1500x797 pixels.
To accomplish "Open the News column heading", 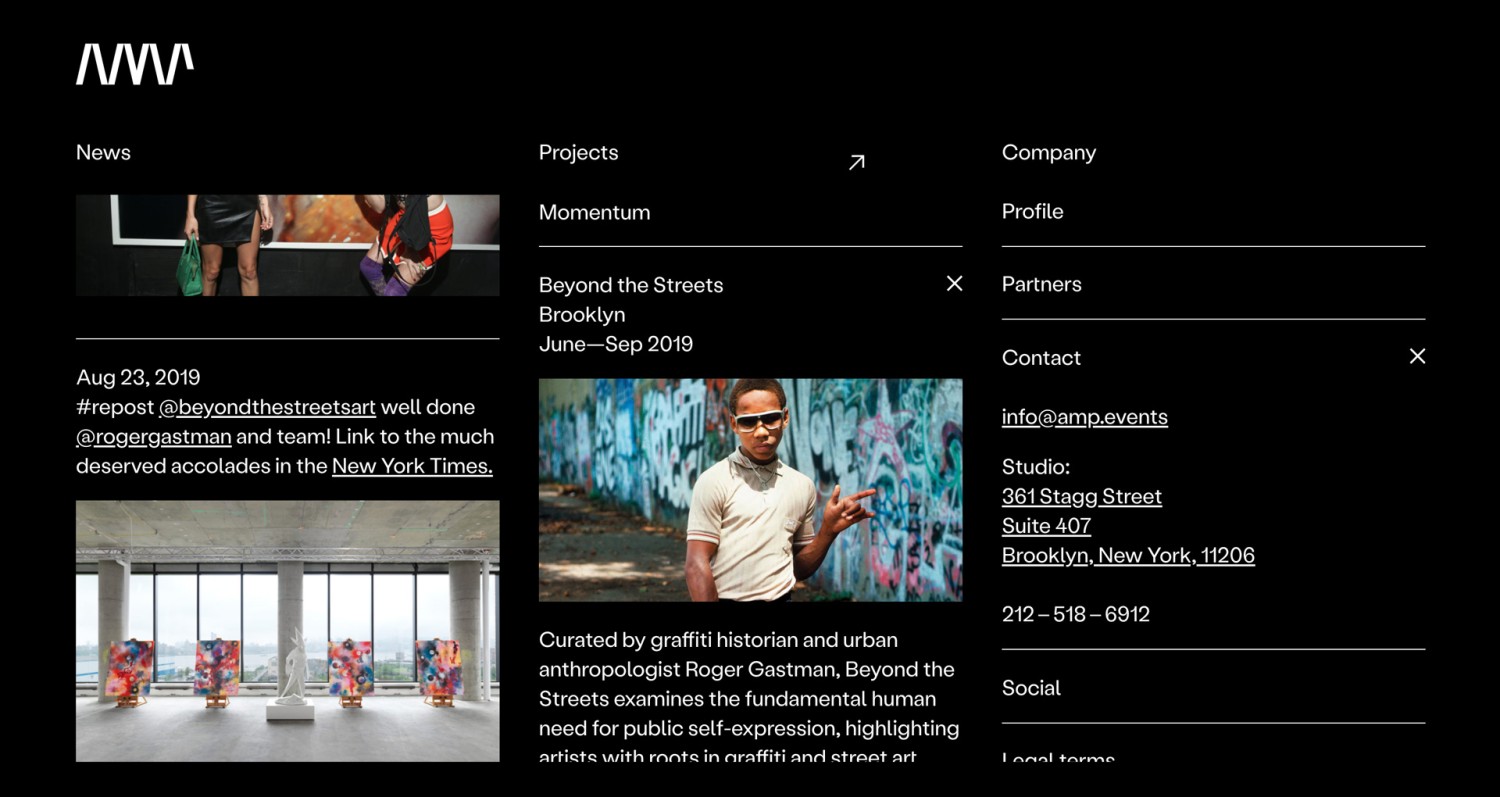I will point(103,152).
